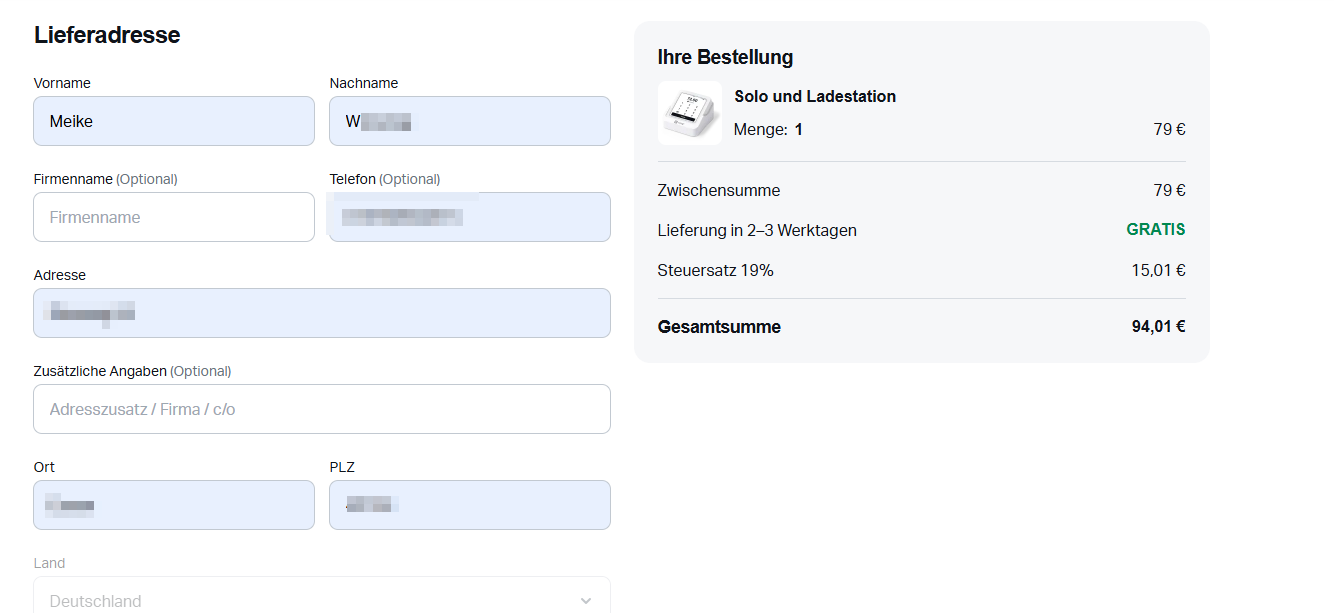The height and width of the screenshot is (613, 1334).
Task: Click the Menge quantity label
Action: click(761, 129)
